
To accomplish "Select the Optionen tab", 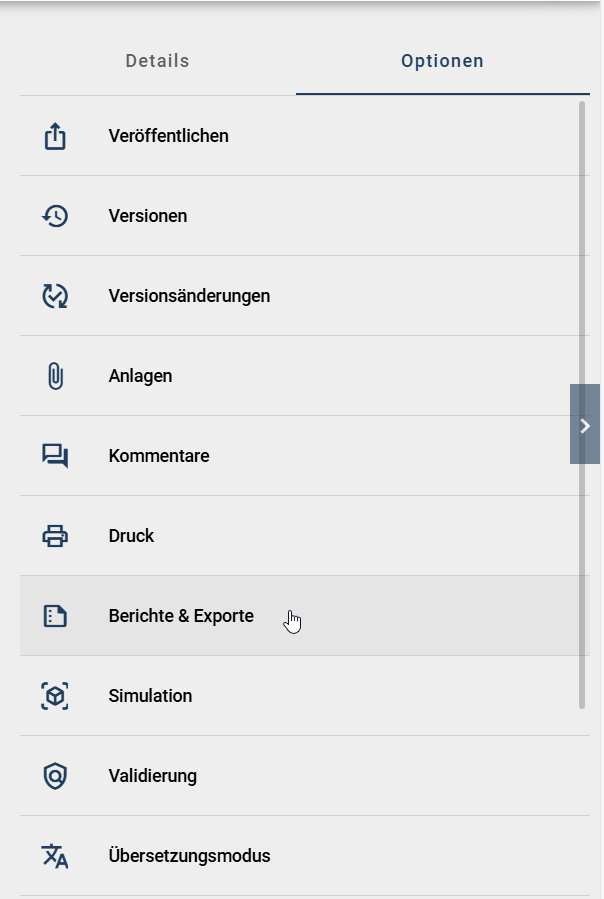I will pyautogui.click(x=442, y=60).
